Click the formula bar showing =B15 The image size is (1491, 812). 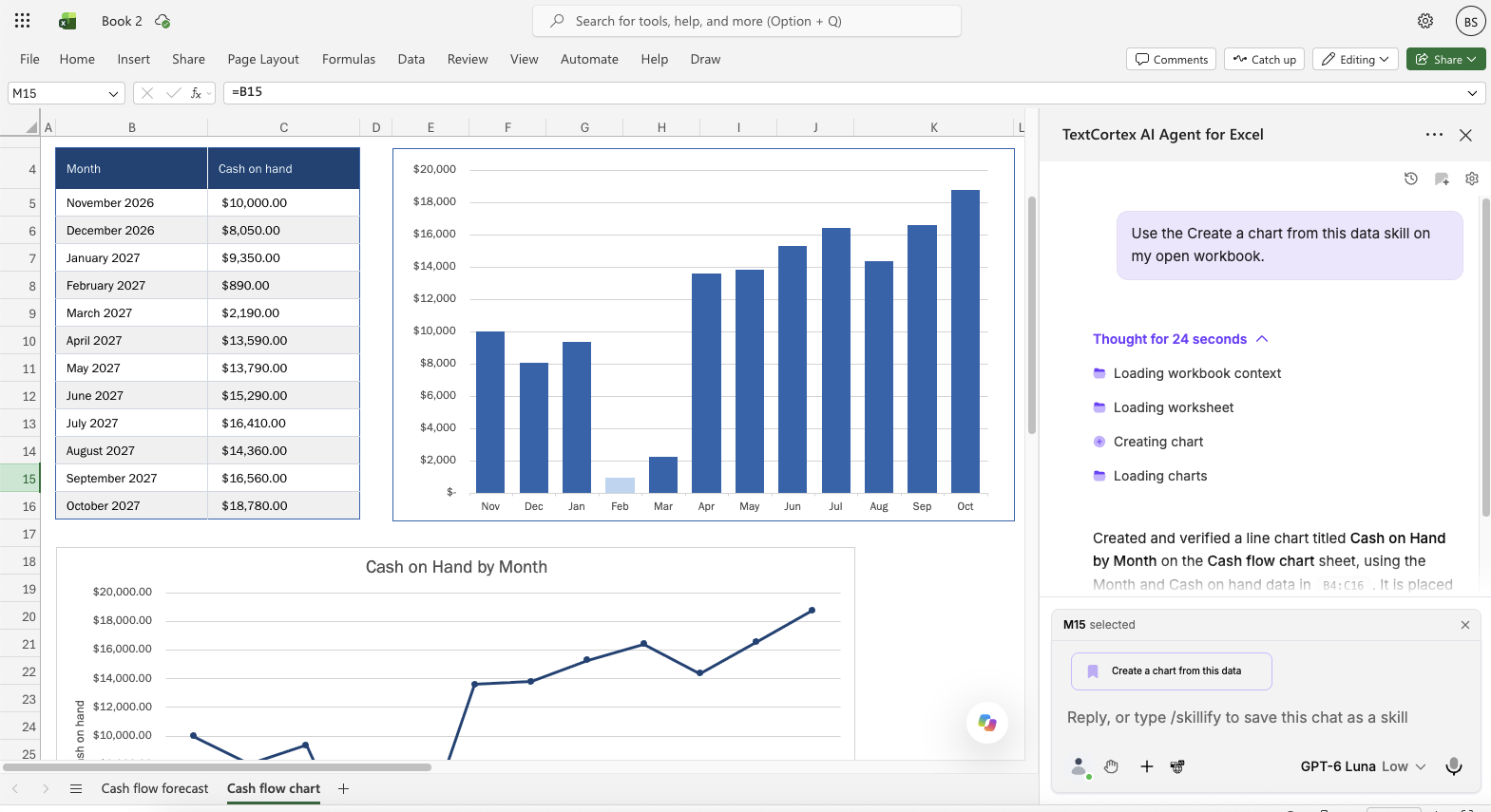[852, 93]
